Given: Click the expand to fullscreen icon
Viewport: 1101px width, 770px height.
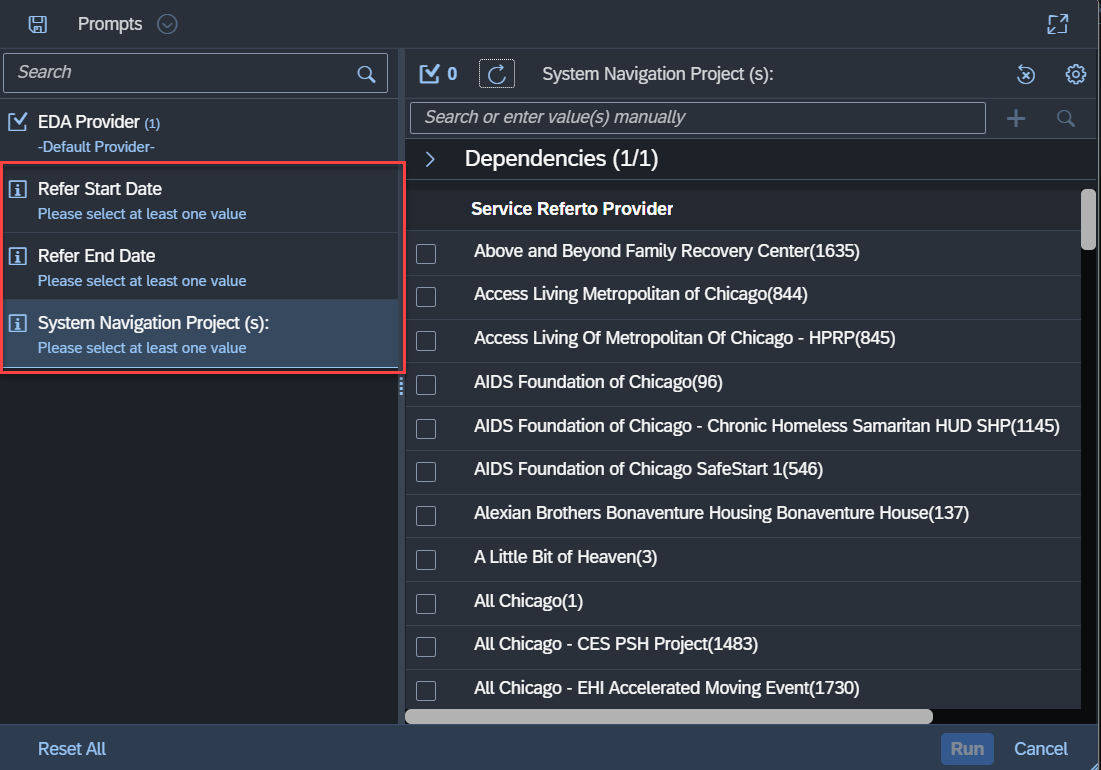Looking at the screenshot, I should click(1057, 24).
